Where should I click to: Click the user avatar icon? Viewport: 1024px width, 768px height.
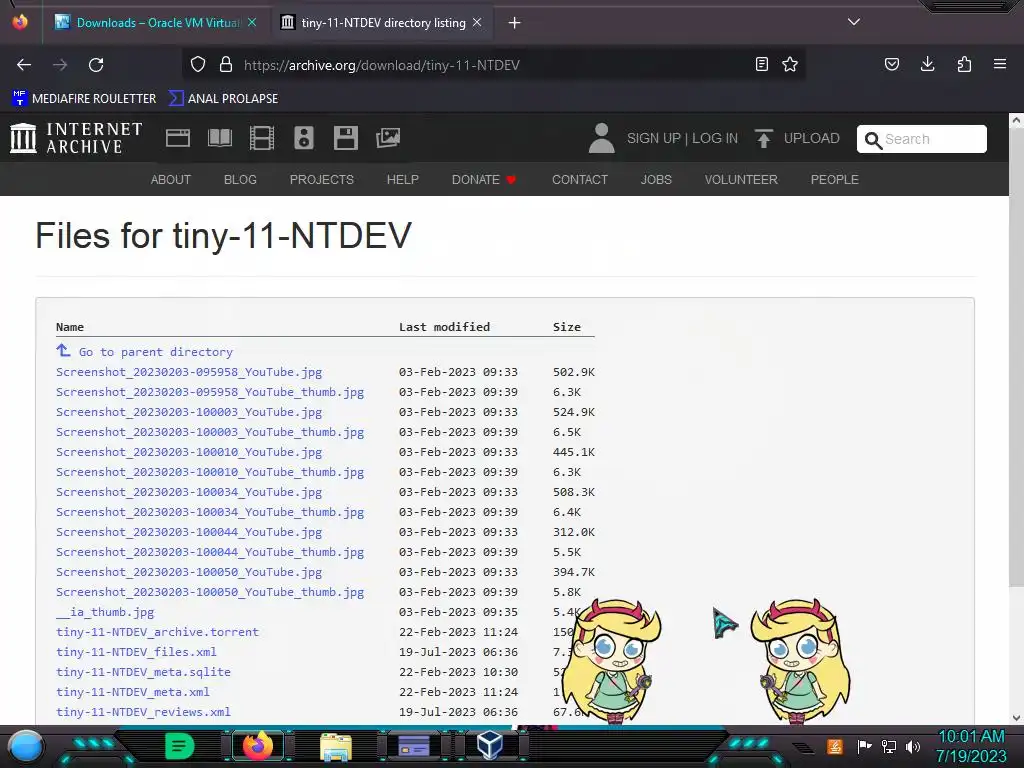[601, 138]
